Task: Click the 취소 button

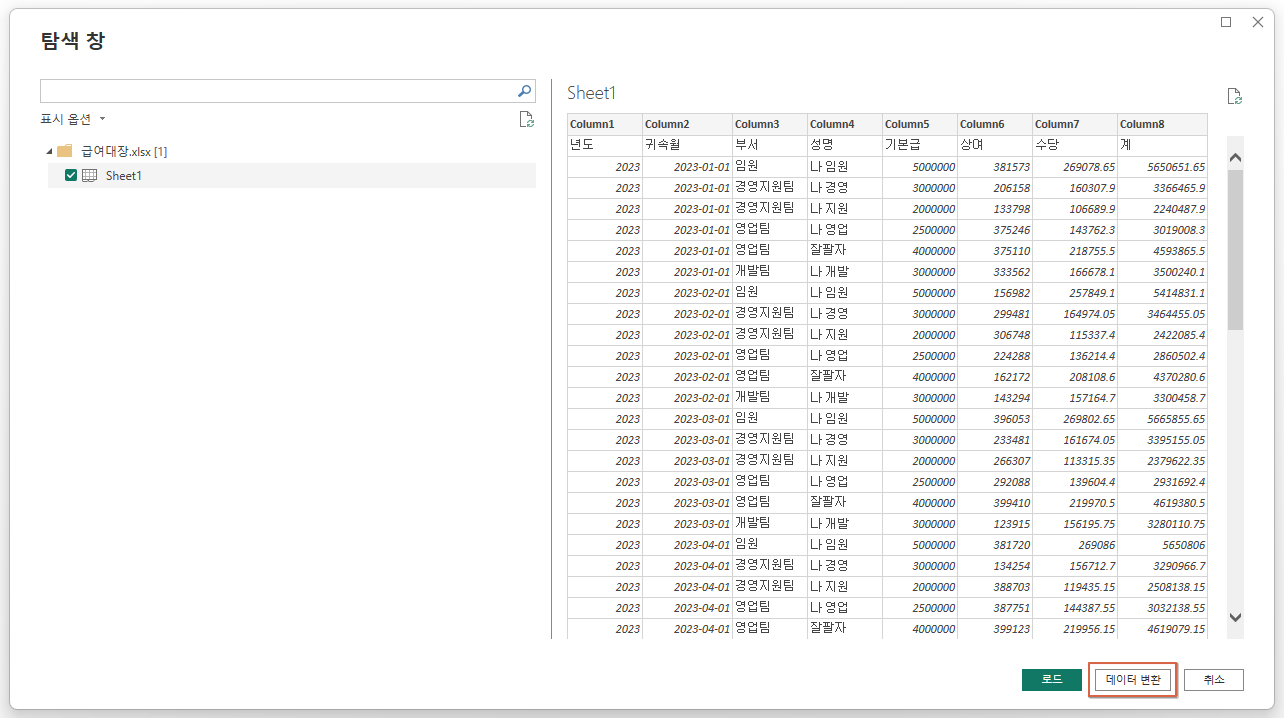Action: point(1214,679)
